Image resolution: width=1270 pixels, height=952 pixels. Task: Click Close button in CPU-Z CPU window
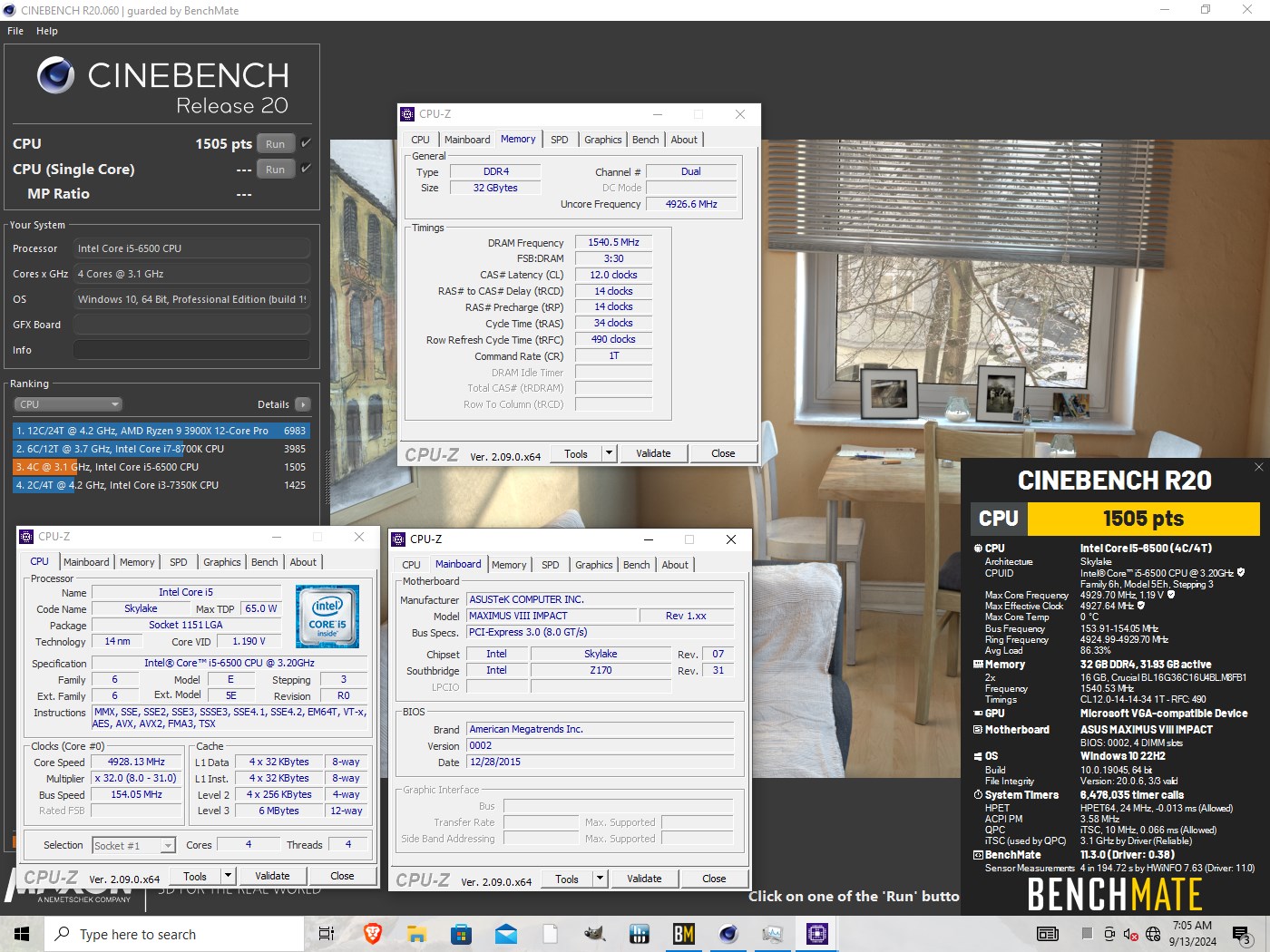[342, 876]
